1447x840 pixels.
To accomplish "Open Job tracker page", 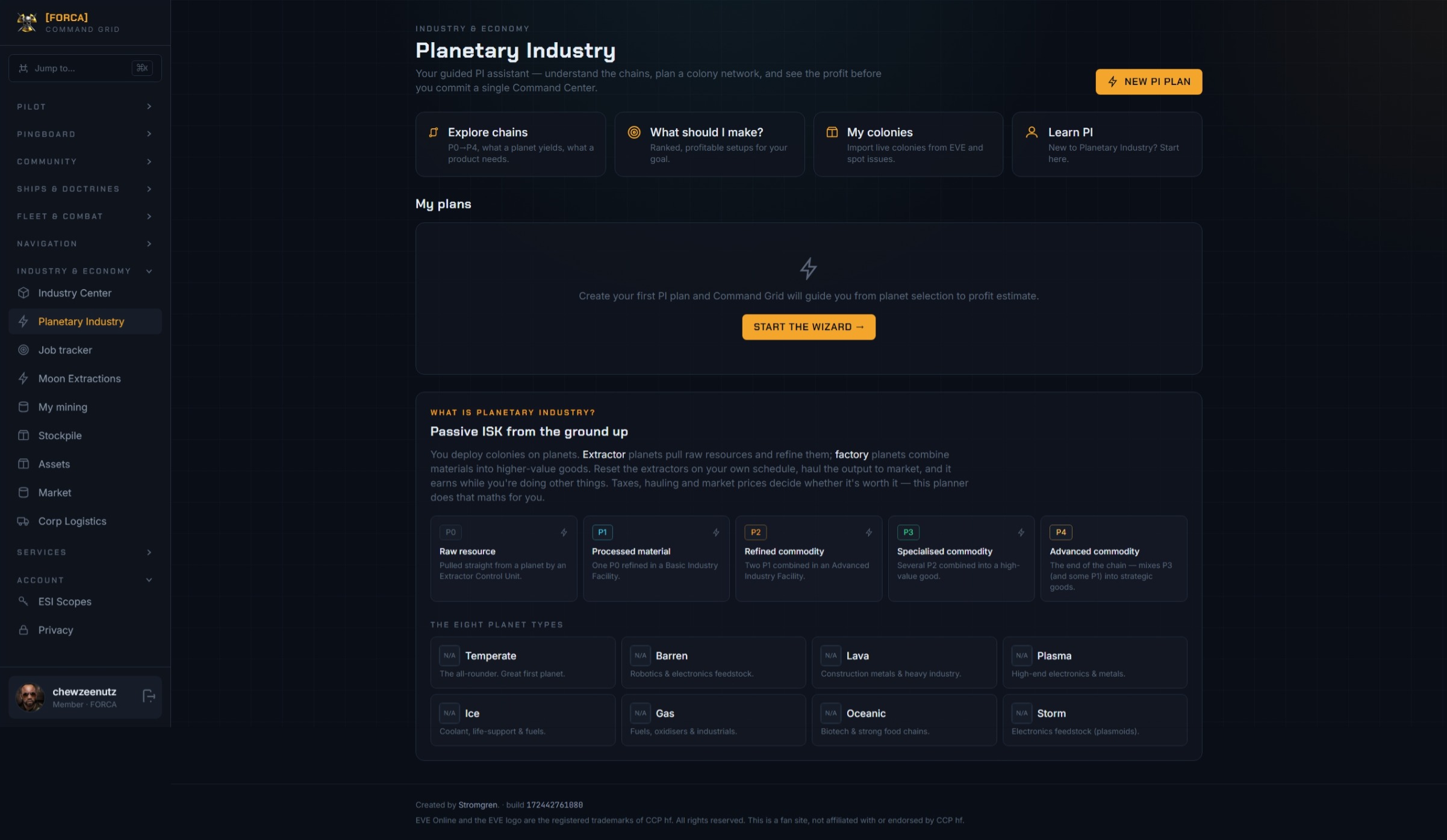I will [x=85, y=350].
